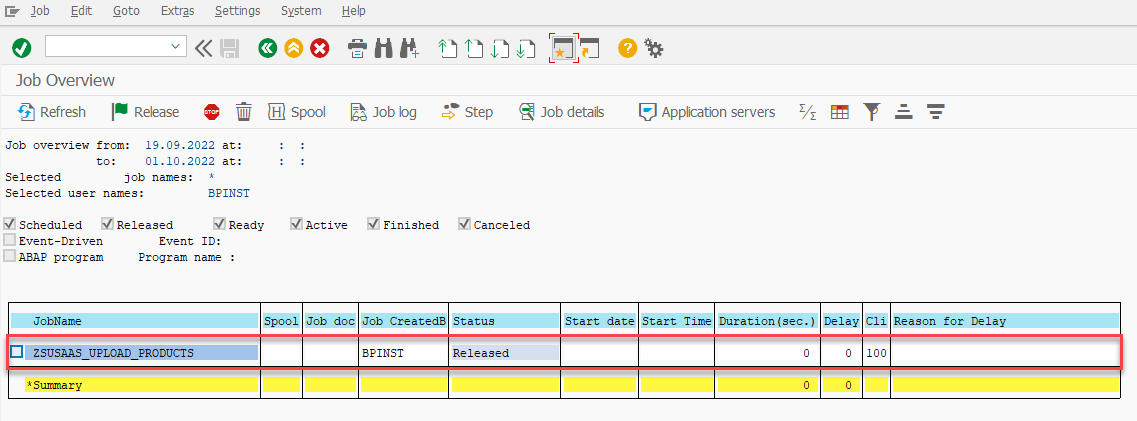1137x421 pixels.
Task: Click the Job log button
Action: (383, 112)
